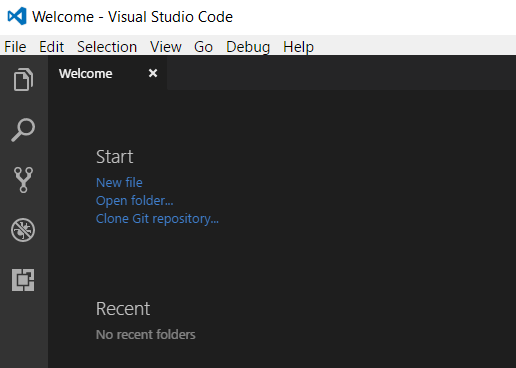Screen dimensions: 516x368
Task: Select the Welcome tab
Action: pos(107,73)
